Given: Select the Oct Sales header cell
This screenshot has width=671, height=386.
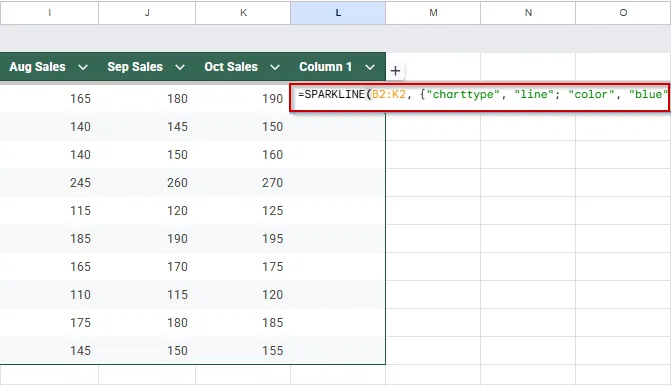Looking at the screenshot, I should pyautogui.click(x=243, y=67).
